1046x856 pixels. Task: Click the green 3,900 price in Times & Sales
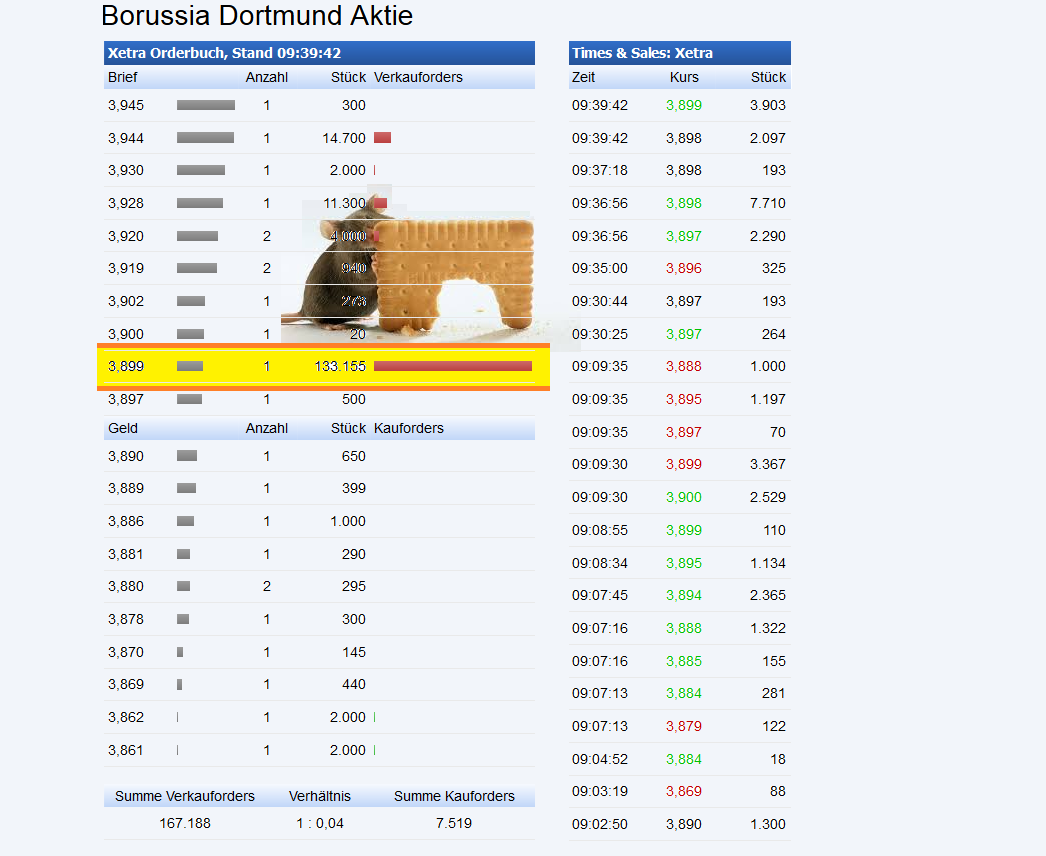coord(684,498)
